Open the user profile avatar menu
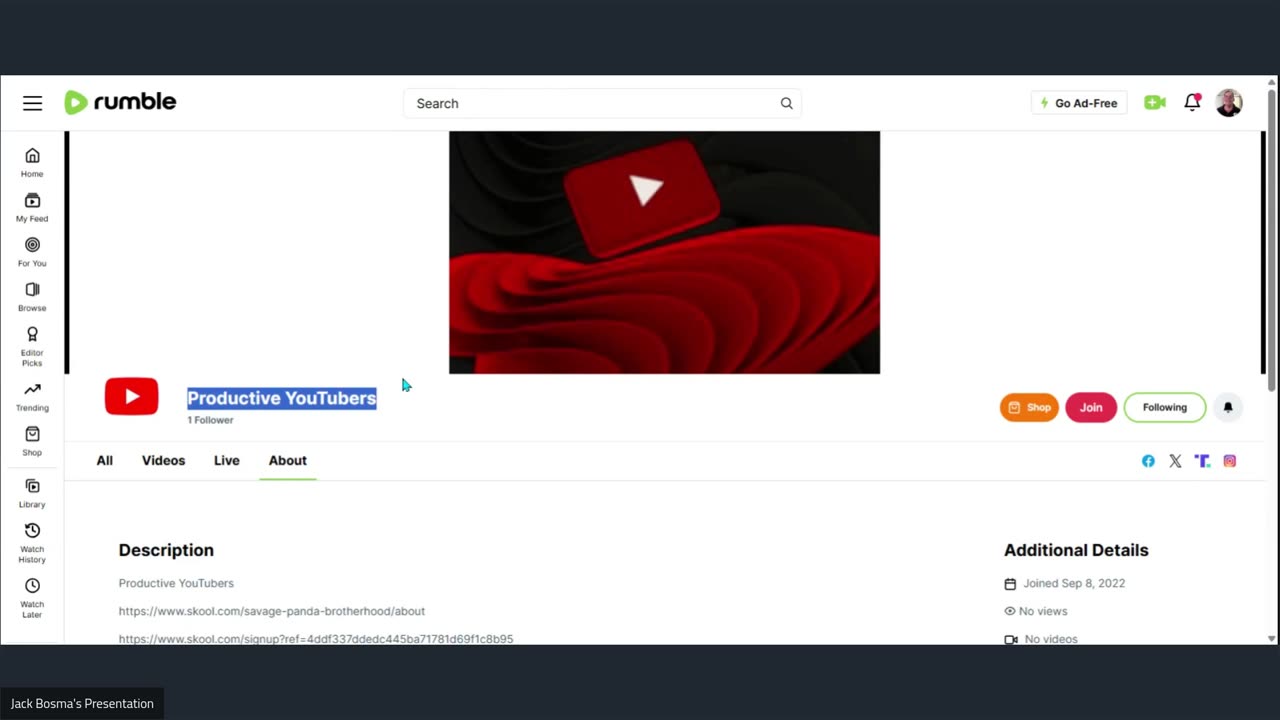Screen dimensions: 1280x720 click(x=1229, y=102)
